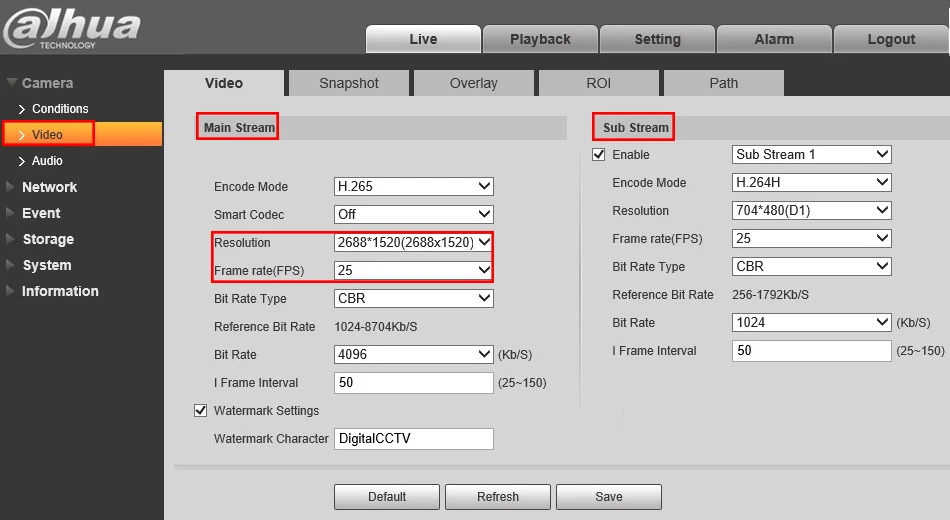
Task: Switch to the Snapshot sub-tab
Action: [x=349, y=83]
